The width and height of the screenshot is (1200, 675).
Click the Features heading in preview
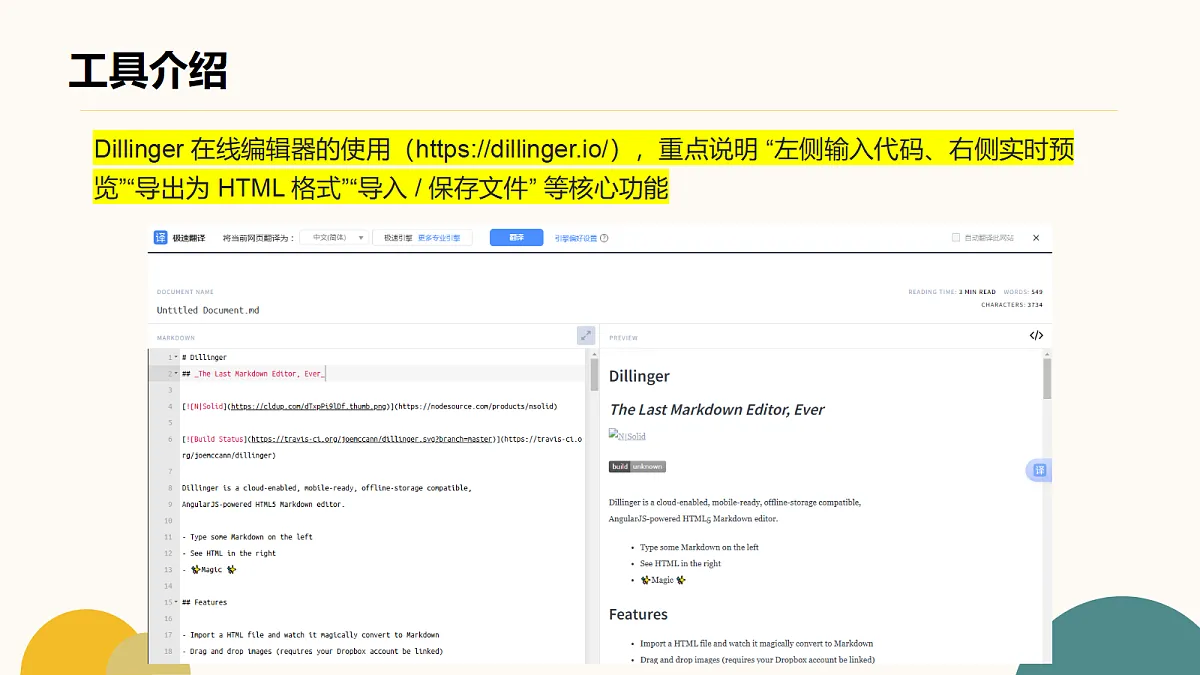[638, 614]
